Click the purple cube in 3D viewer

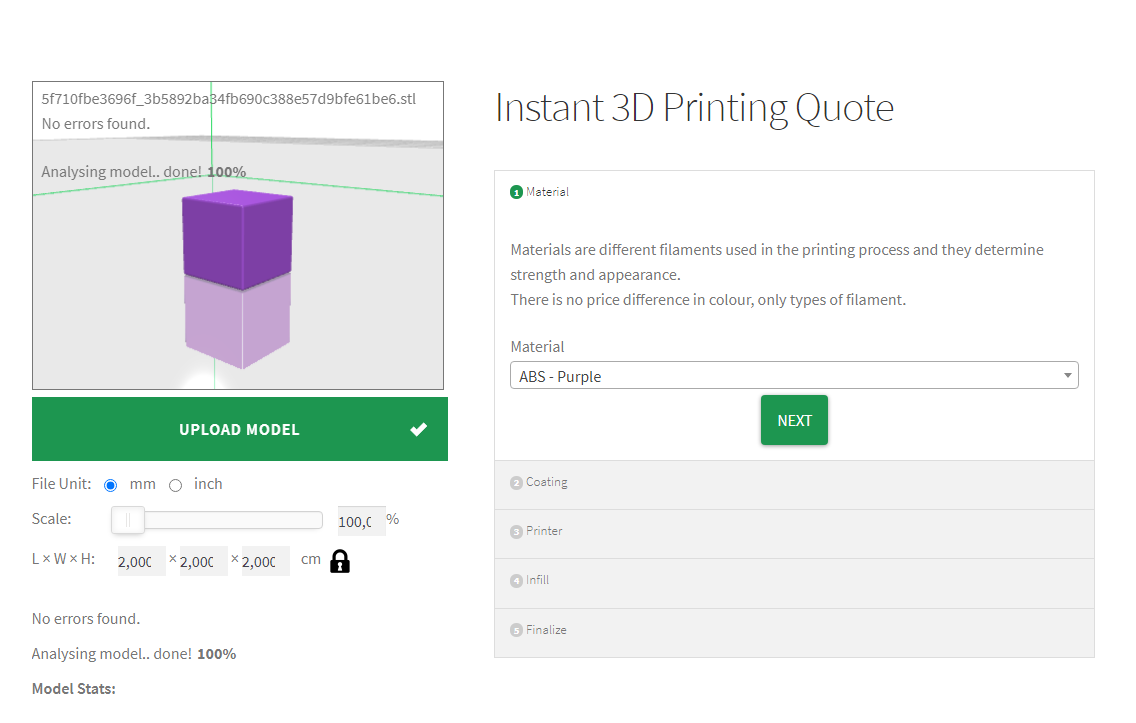click(x=238, y=239)
